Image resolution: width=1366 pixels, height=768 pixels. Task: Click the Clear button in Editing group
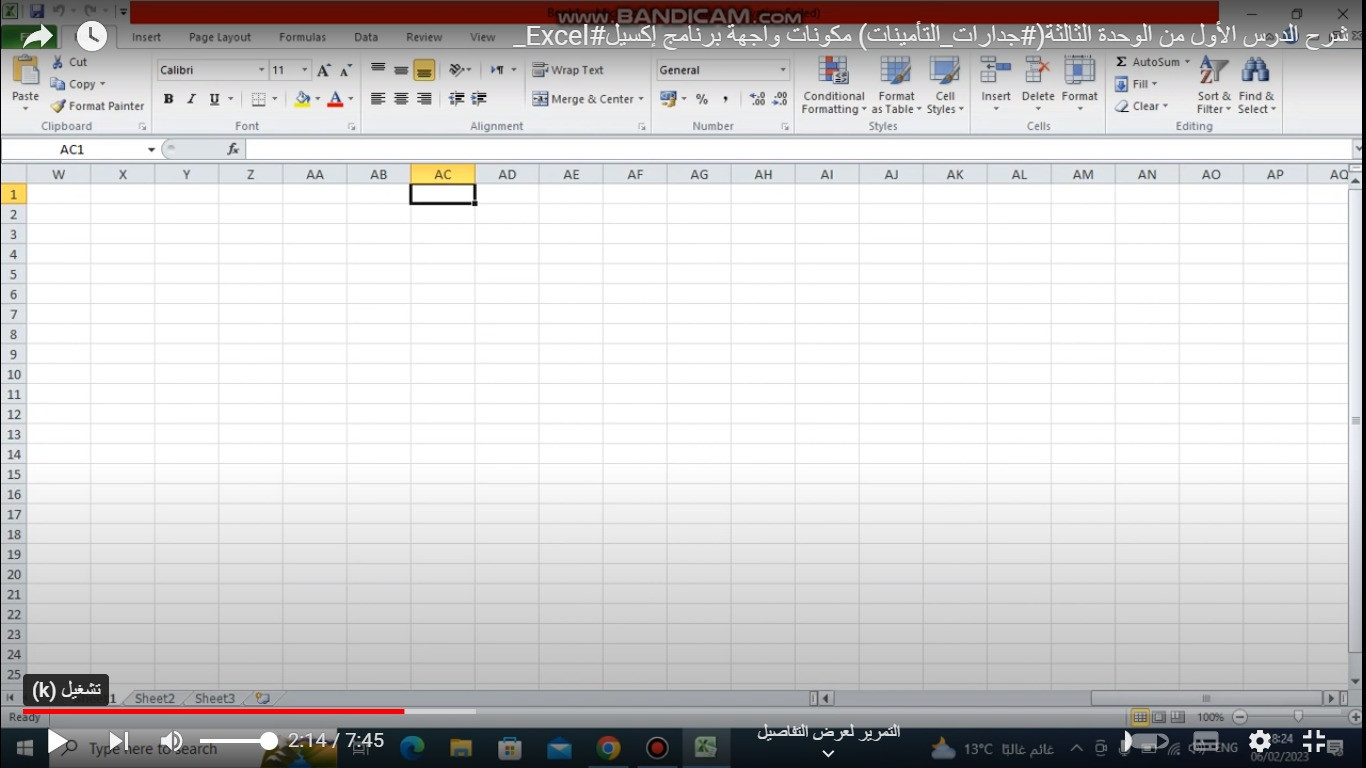(x=1141, y=106)
